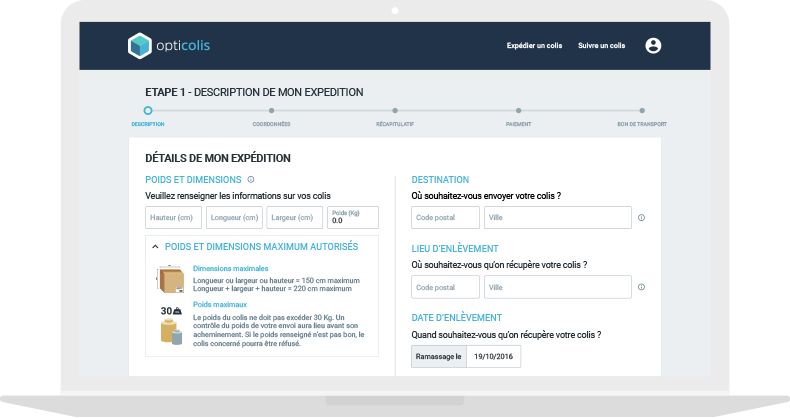Click text 'Où souhaitez-vous qu'on récupère votre colis ?'
The height and width of the screenshot is (418, 790).
tap(499, 265)
